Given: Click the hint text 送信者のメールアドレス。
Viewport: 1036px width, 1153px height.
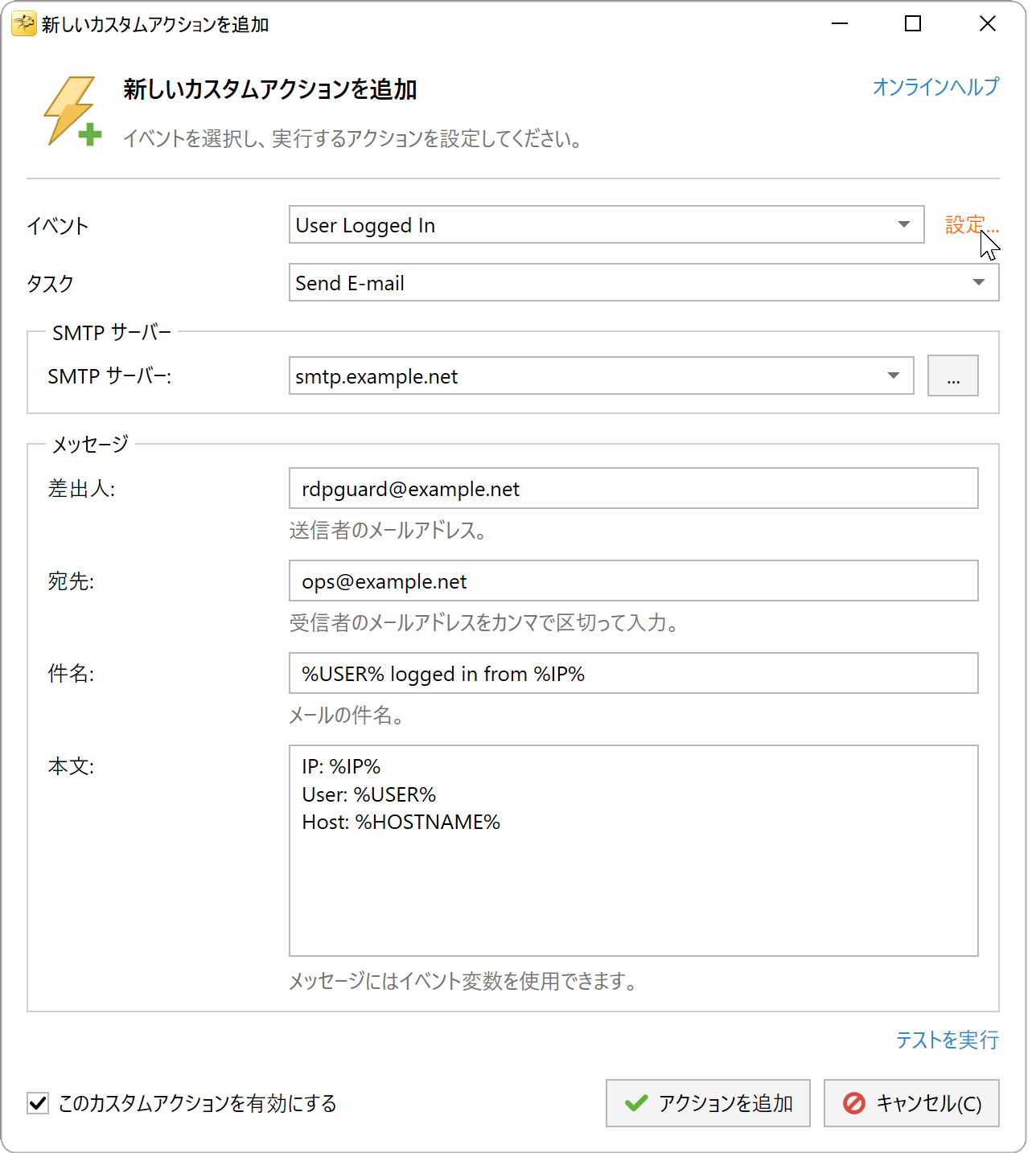Looking at the screenshot, I should tap(388, 531).
